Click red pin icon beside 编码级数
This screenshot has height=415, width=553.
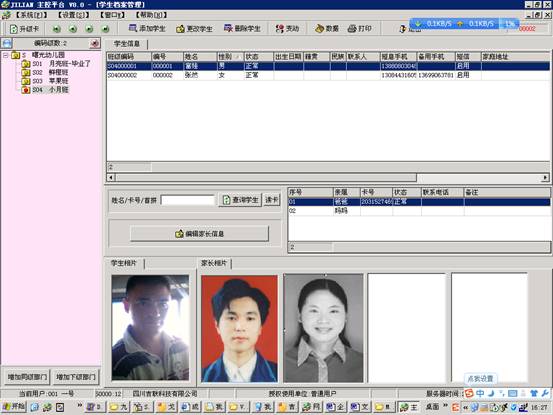click(94, 43)
